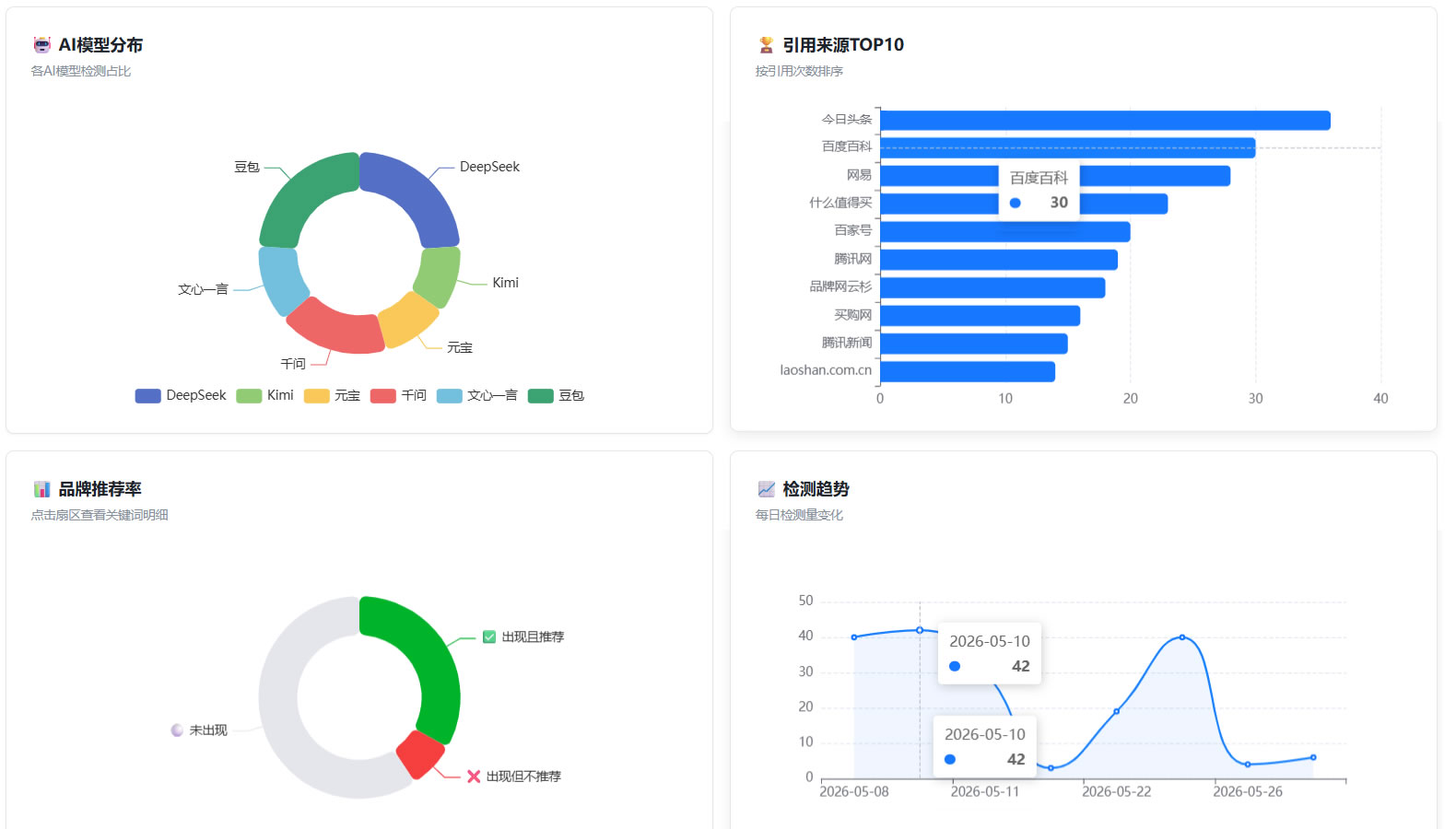
Task: Click the trend data point on the dashed hover line
Action: click(x=920, y=630)
